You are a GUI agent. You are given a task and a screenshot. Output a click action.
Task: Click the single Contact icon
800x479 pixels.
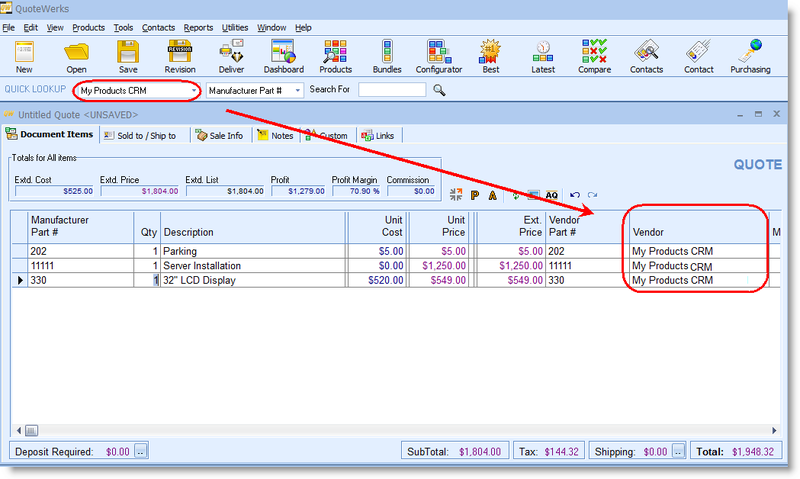[698, 57]
